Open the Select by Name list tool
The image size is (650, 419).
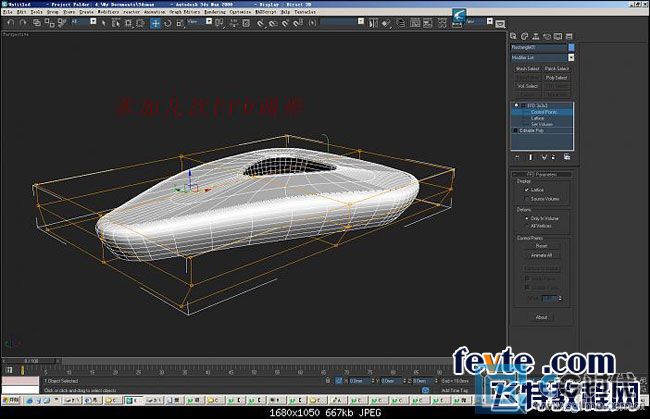[116, 23]
